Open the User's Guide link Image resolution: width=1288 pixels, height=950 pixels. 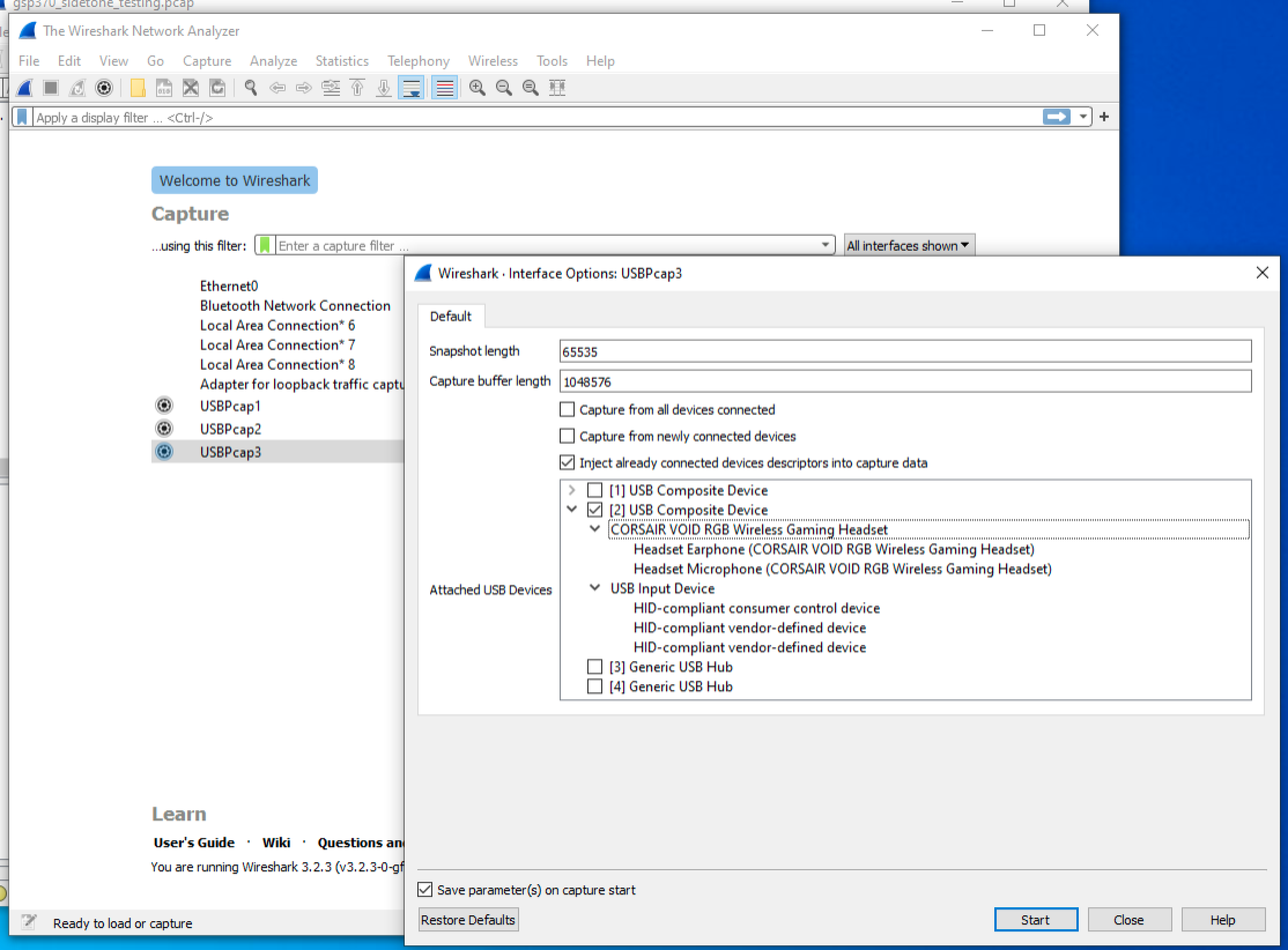click(193, 842)
